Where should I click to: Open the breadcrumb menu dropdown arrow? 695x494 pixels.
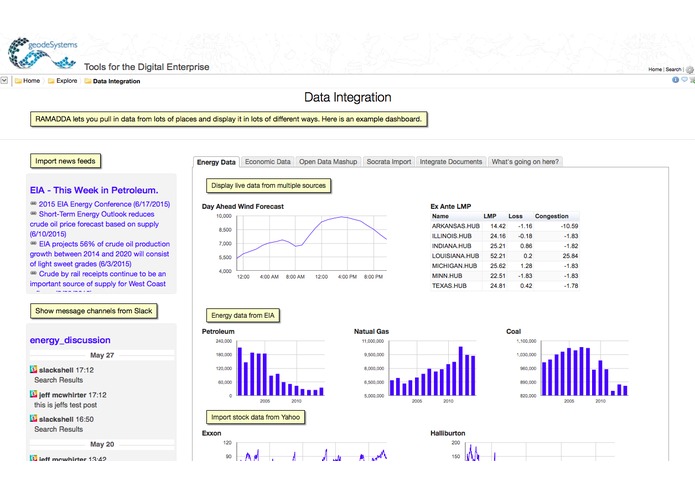click(x=4, y=81)
